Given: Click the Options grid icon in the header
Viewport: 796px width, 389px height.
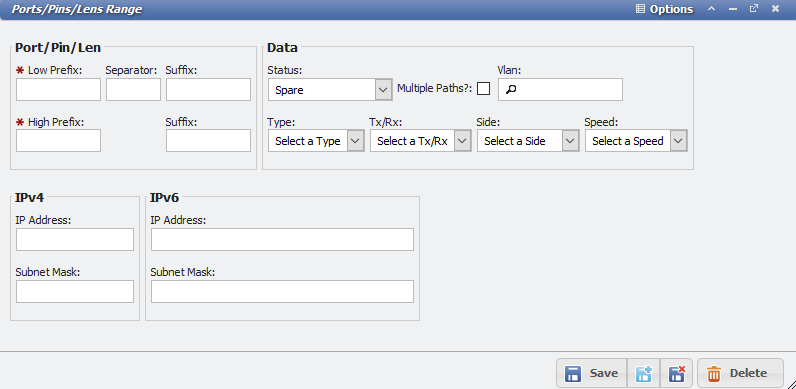Looking at the screenshot, I should click(x=640, y=9).
